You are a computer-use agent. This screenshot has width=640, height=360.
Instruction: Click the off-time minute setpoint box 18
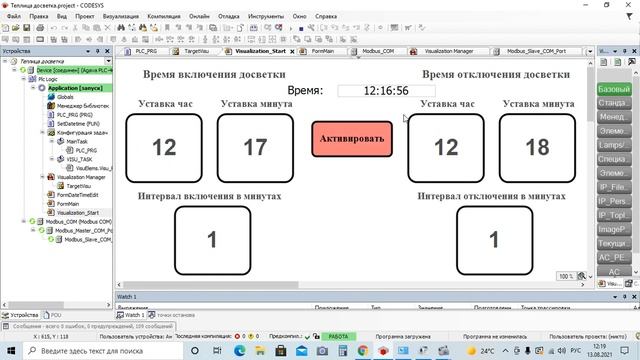click(538, 148)
